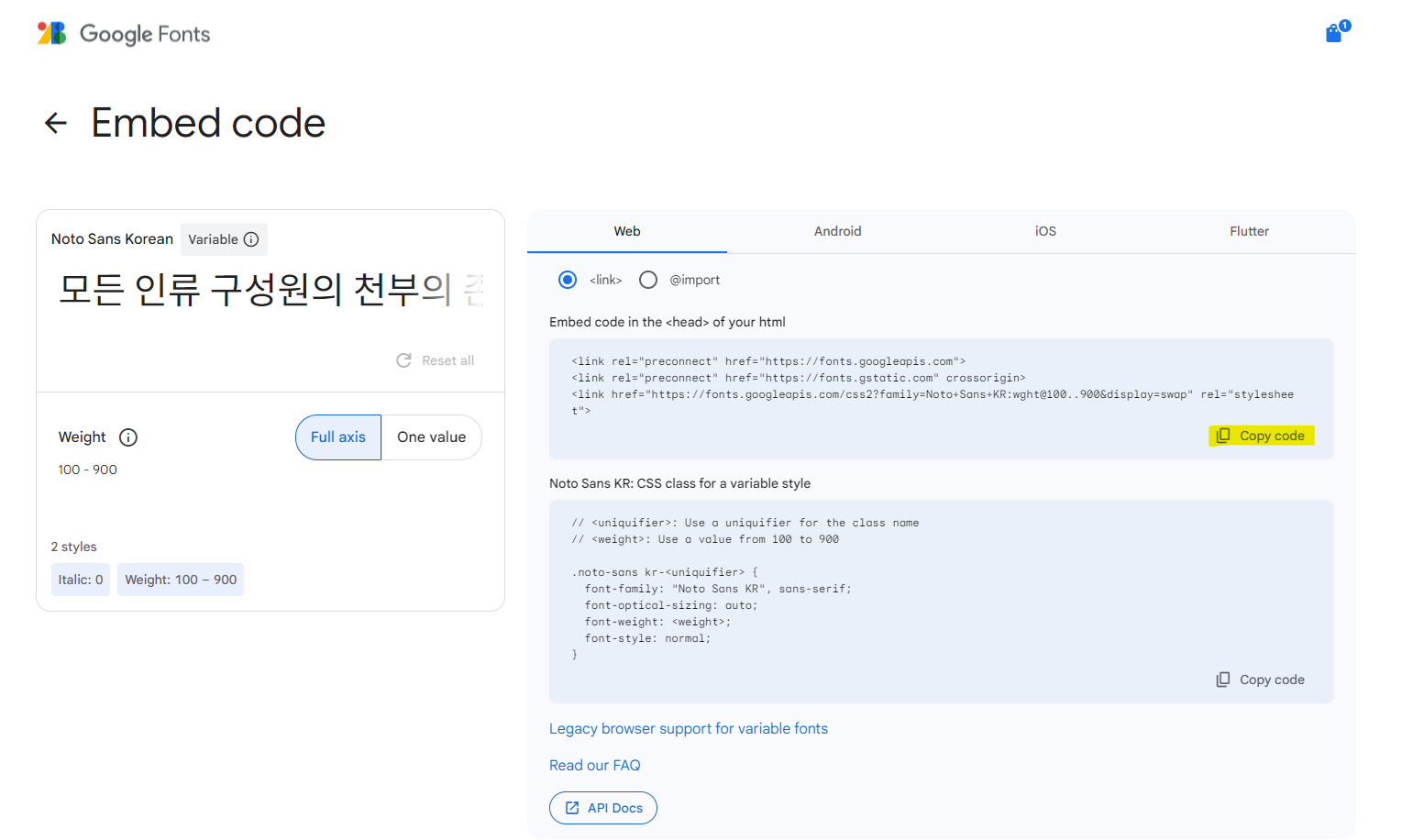
Task: Click the Noto Sans Korean font name
Action: coord(112,239)
